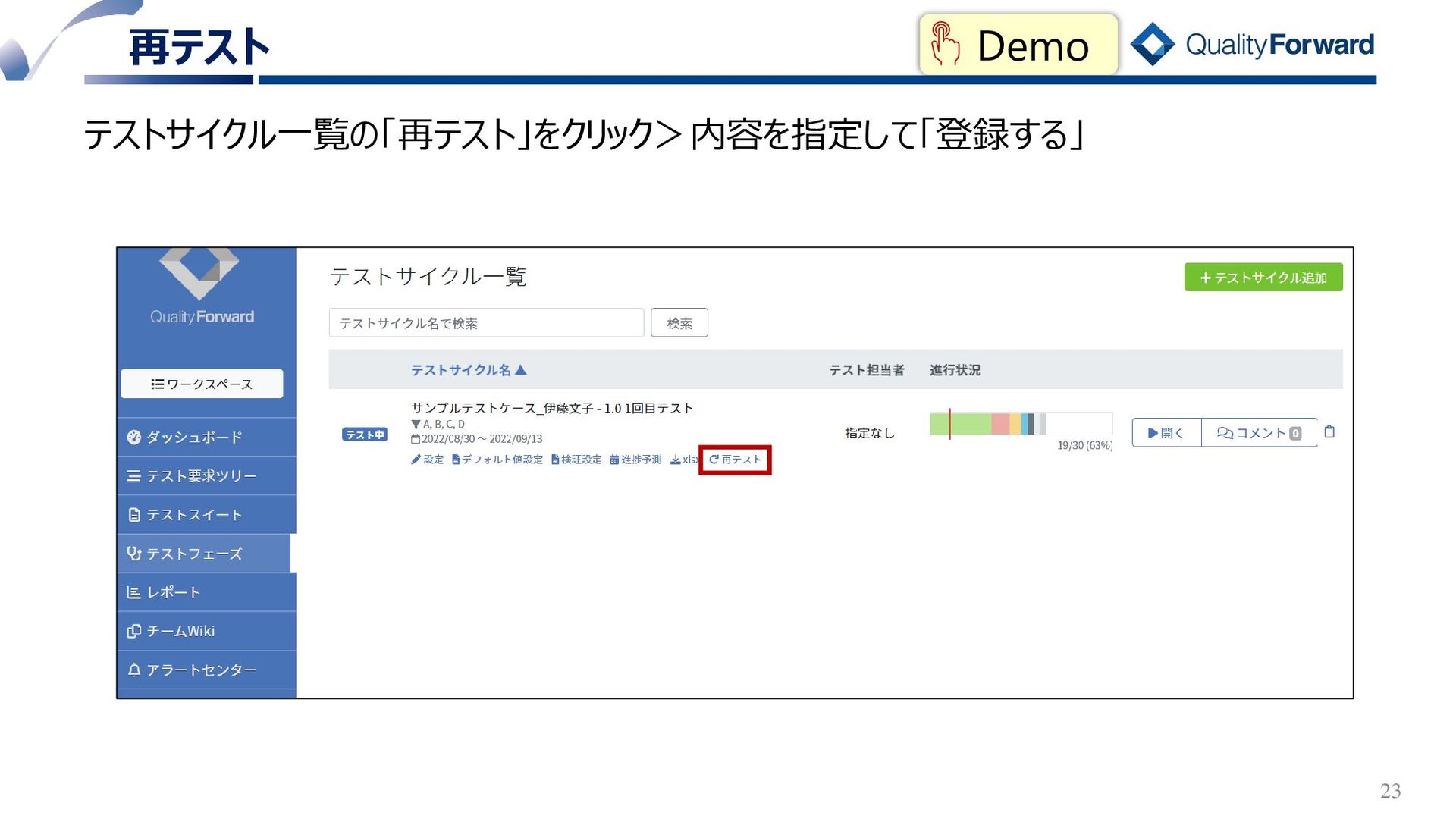This screenshot has width=1456, height=819.
Task: Click the green テストサイクル追加 button
Action: coord(1263,278)
